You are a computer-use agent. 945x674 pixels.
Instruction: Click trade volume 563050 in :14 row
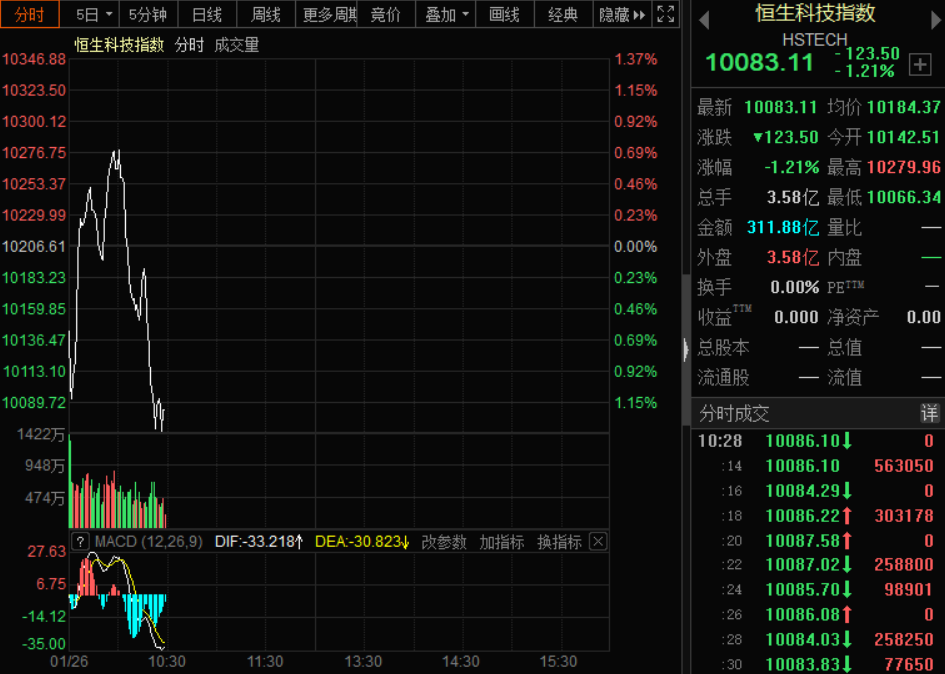(x=903, y=465)
